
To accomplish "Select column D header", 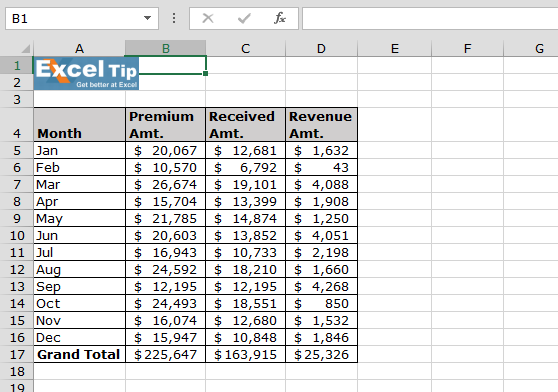I will (321, 48).
